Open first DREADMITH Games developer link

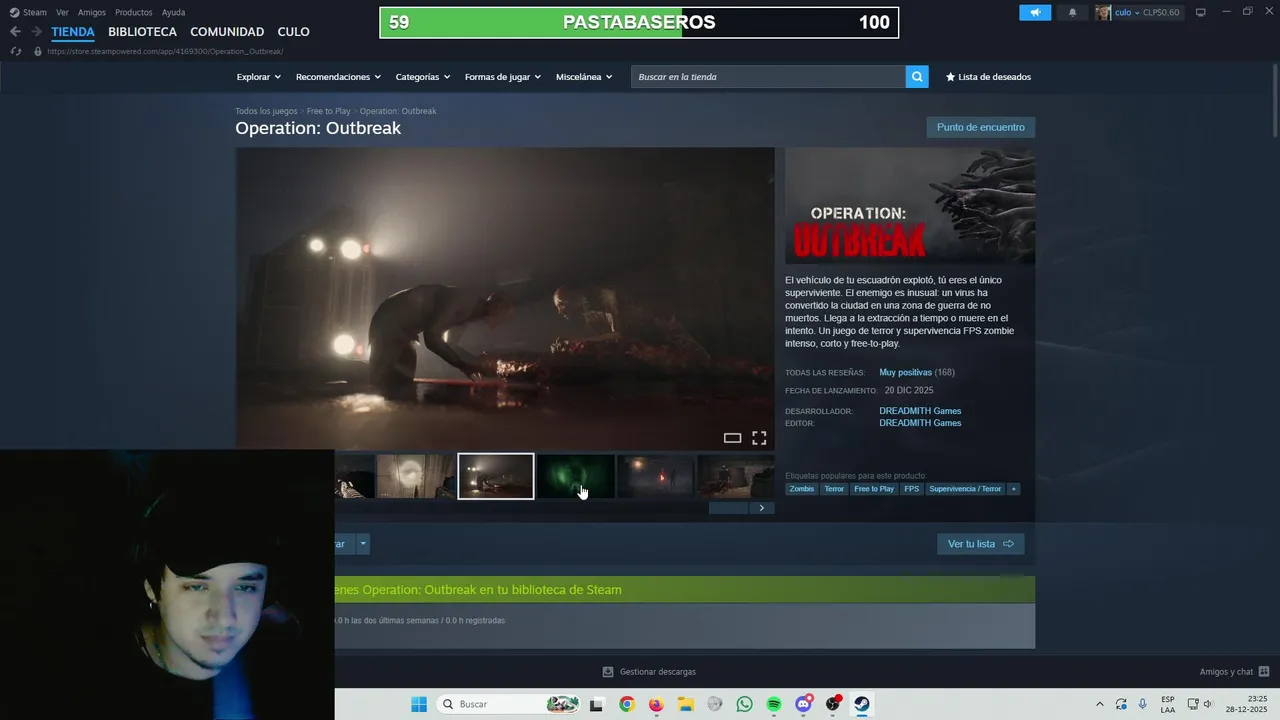pos(920,411)
